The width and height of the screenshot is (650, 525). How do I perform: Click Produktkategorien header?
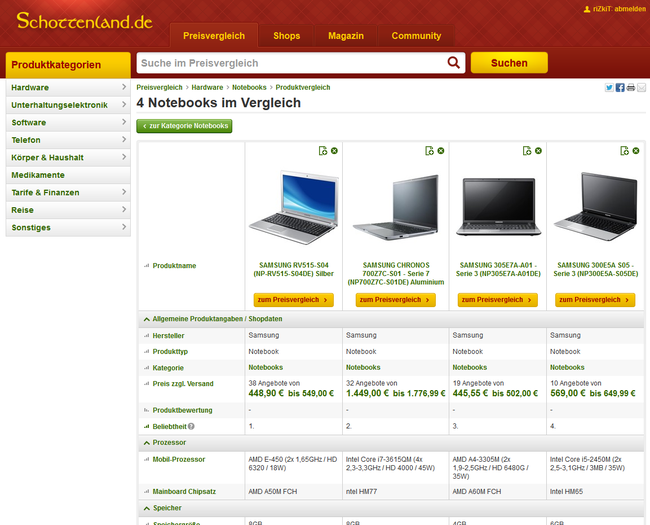click(68, 65)
